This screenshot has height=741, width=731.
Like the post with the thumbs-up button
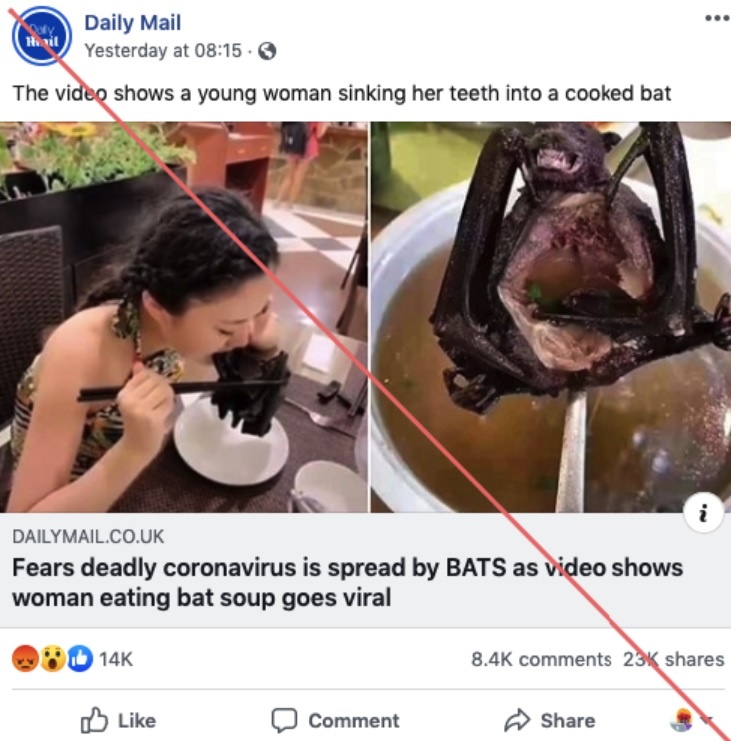coord(118,720)
